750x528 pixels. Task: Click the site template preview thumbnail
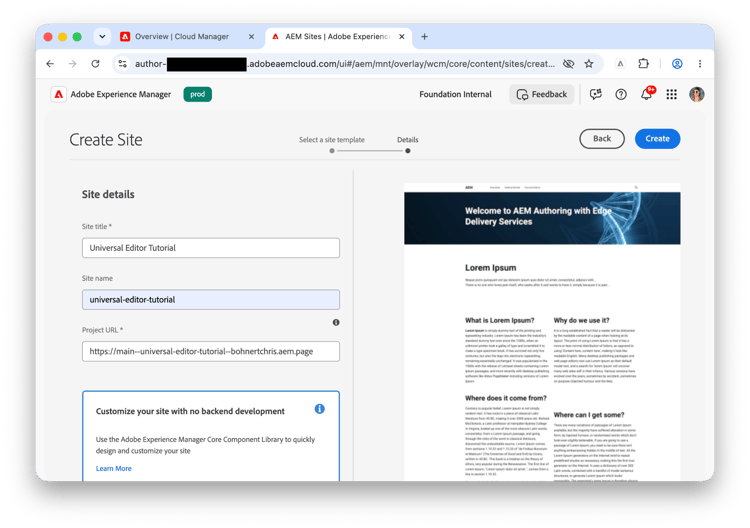(x=542, y=332)
